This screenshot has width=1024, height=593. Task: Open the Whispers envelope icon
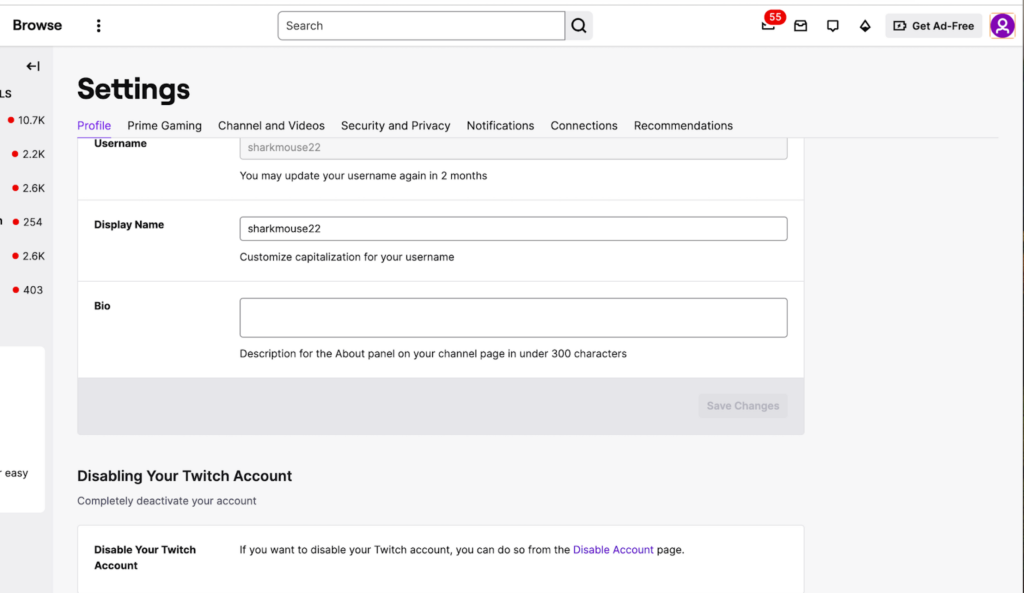click(x=800, y=26)
